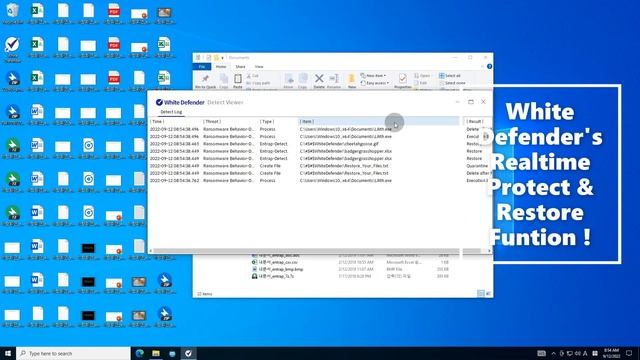
Task: Click Copy path in Explorer ribbon
Action: click(258, 83)
